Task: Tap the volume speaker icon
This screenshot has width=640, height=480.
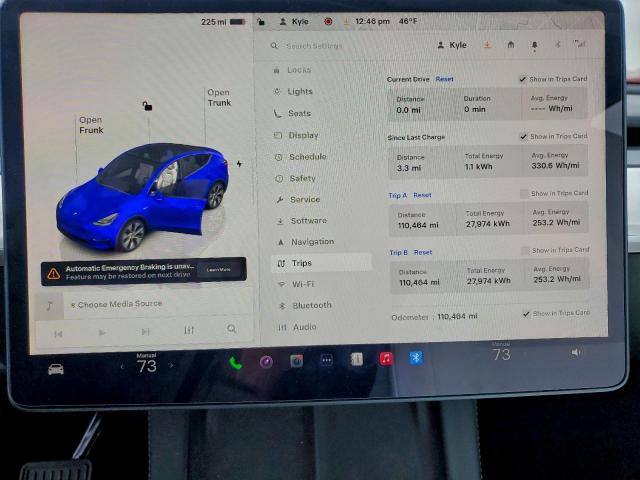Action: point(576,352)
